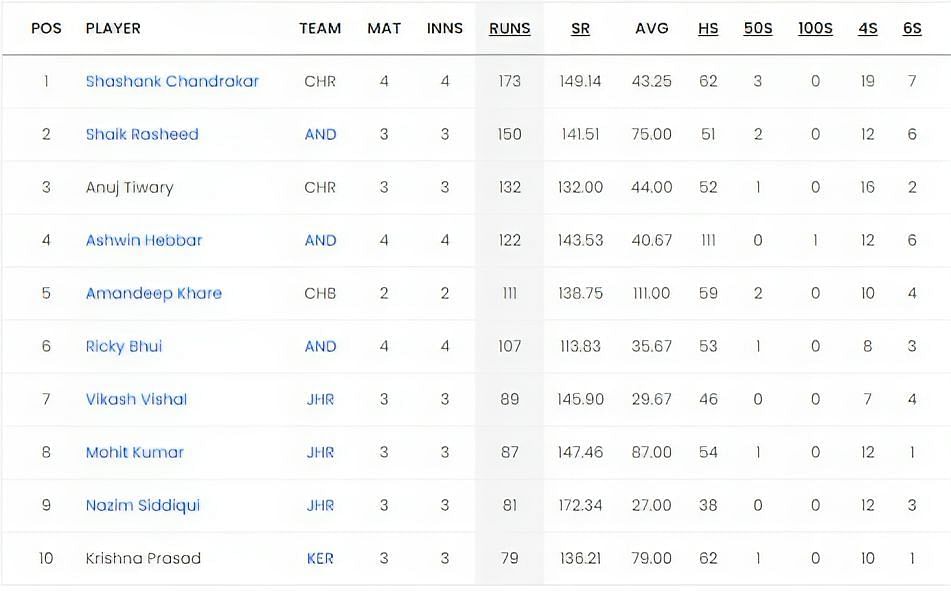
Task: Open Amandeep Khare player profile
Action: (x=153, y=294)
